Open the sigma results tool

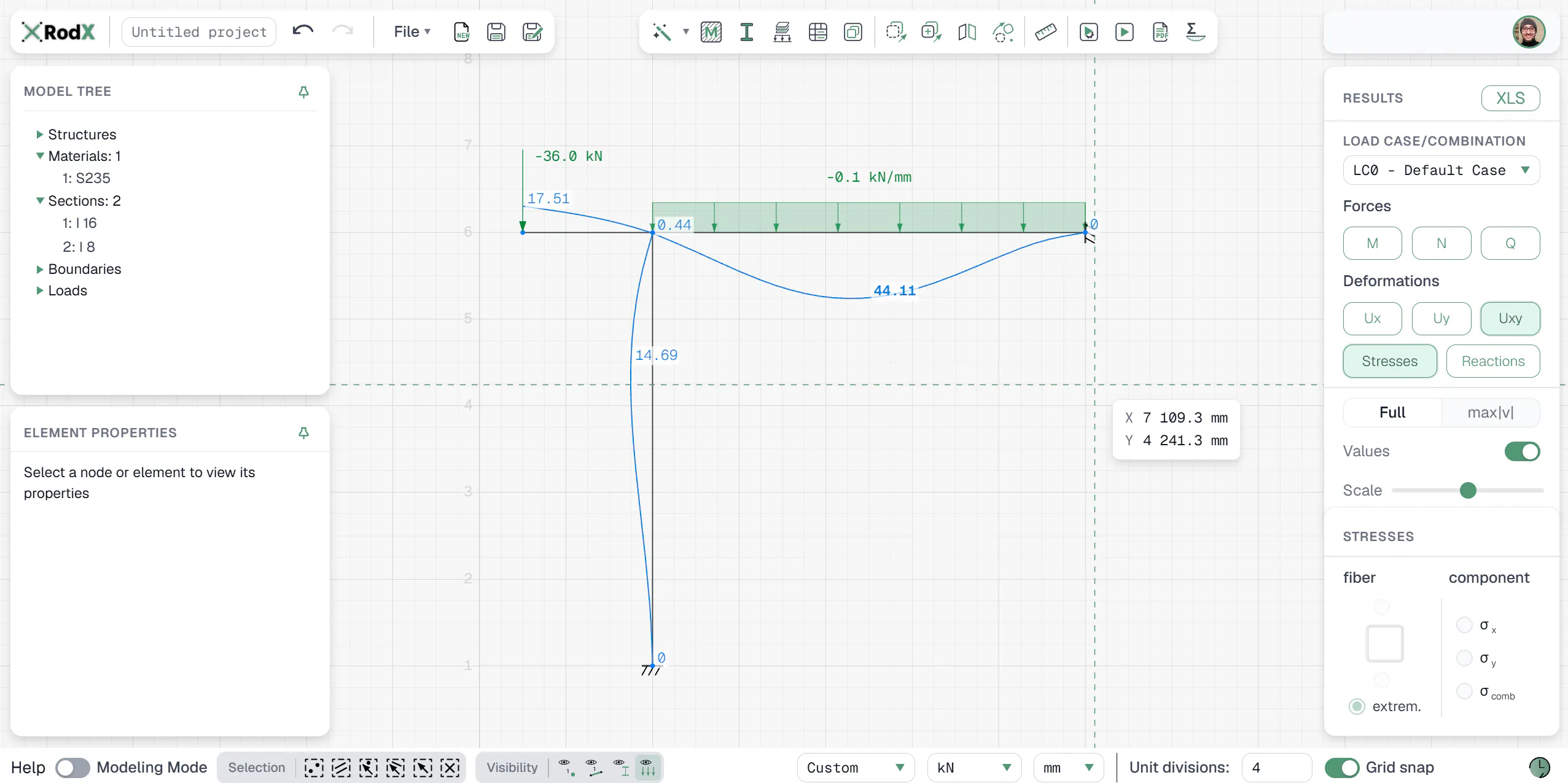coord(1195,32)
